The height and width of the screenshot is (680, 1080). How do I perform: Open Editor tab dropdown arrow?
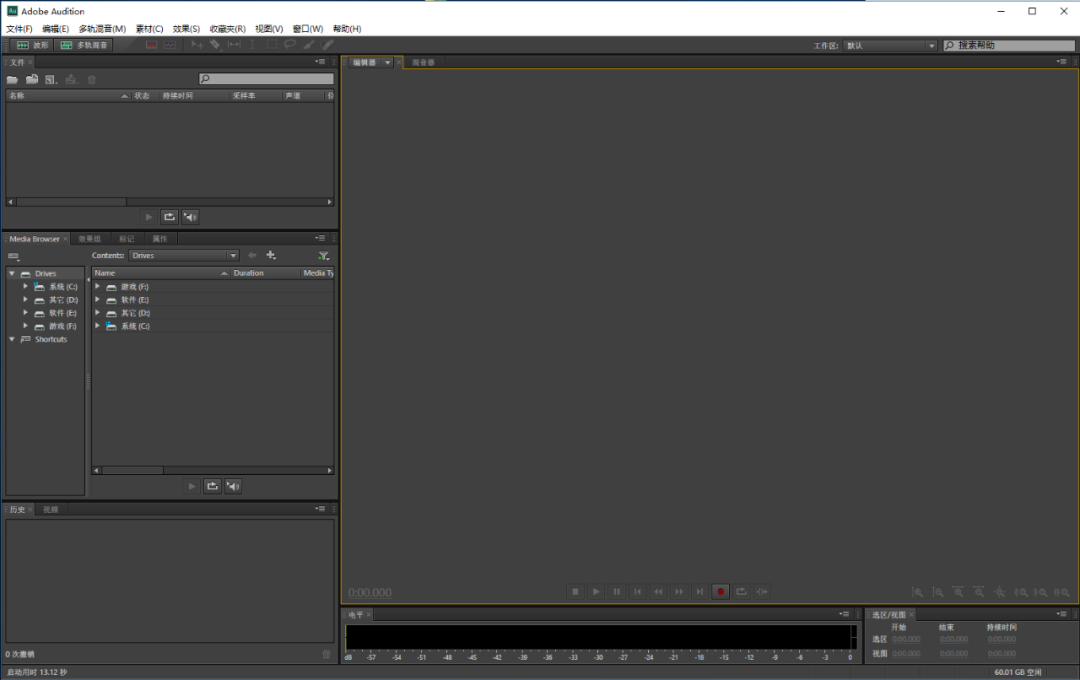tap(388, 63)
